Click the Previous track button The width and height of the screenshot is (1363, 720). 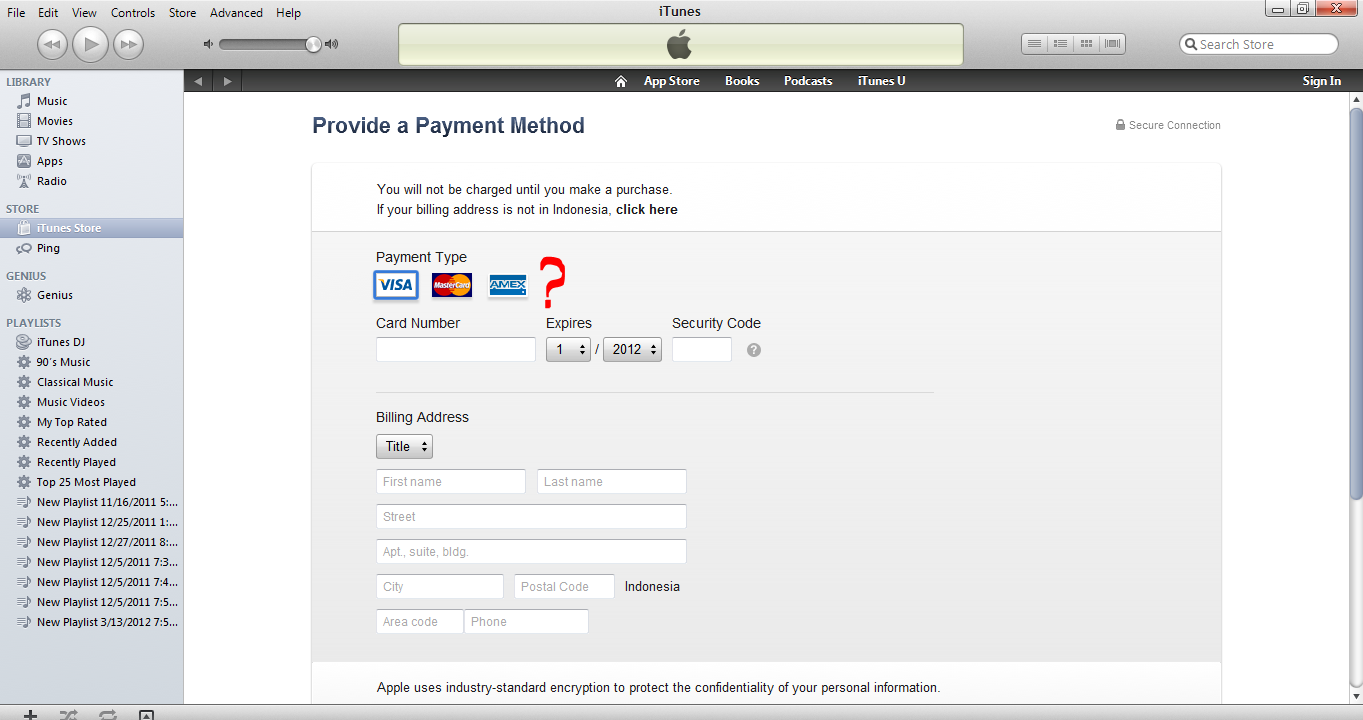point(52,44)
